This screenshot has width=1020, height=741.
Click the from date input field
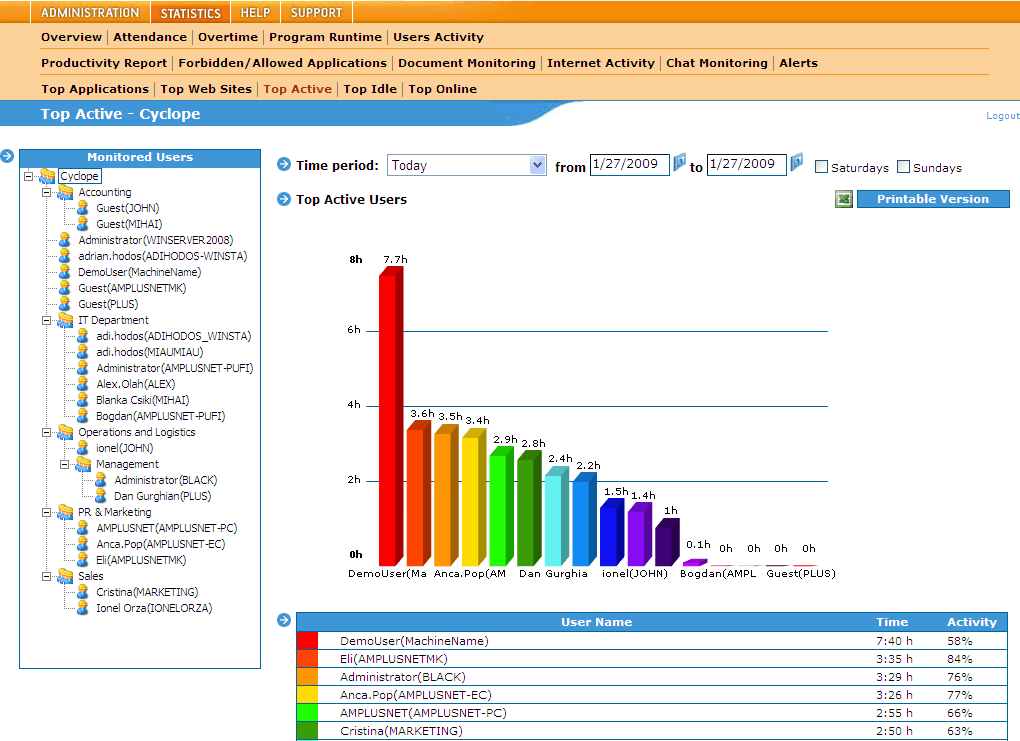coord(629,164)
